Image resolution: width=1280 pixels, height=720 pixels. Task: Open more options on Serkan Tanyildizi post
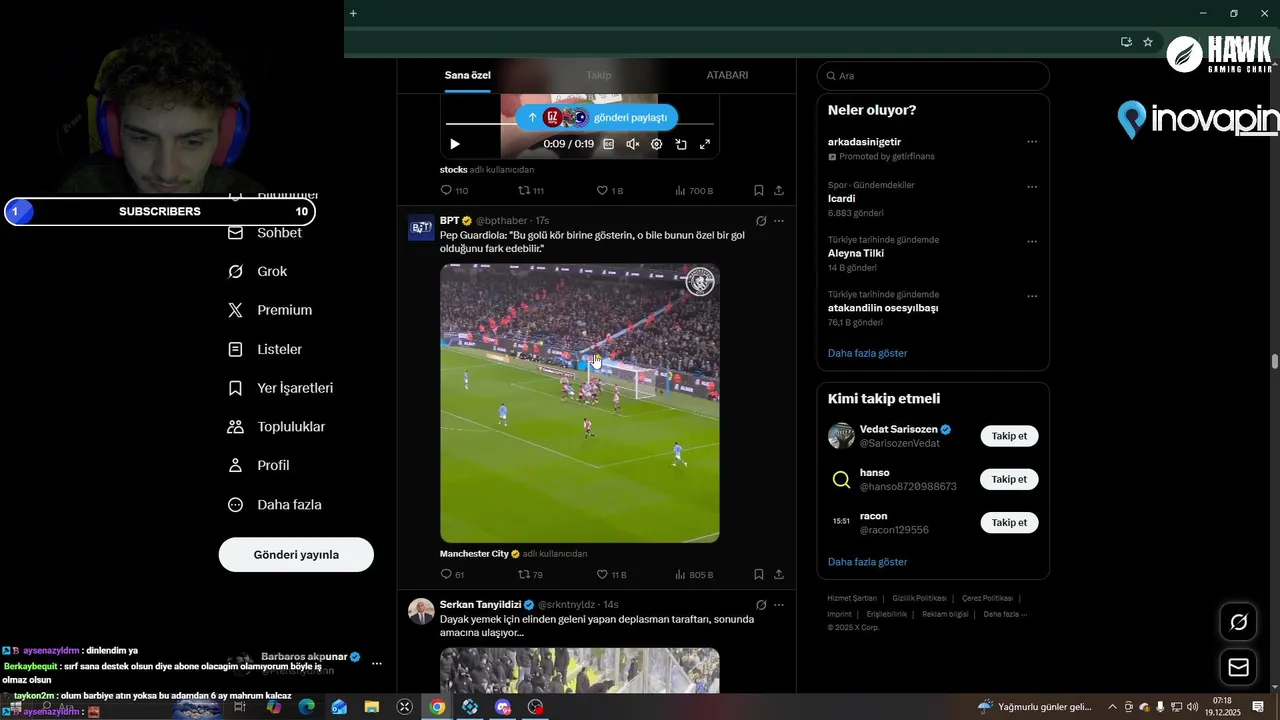tap(779, 605)
